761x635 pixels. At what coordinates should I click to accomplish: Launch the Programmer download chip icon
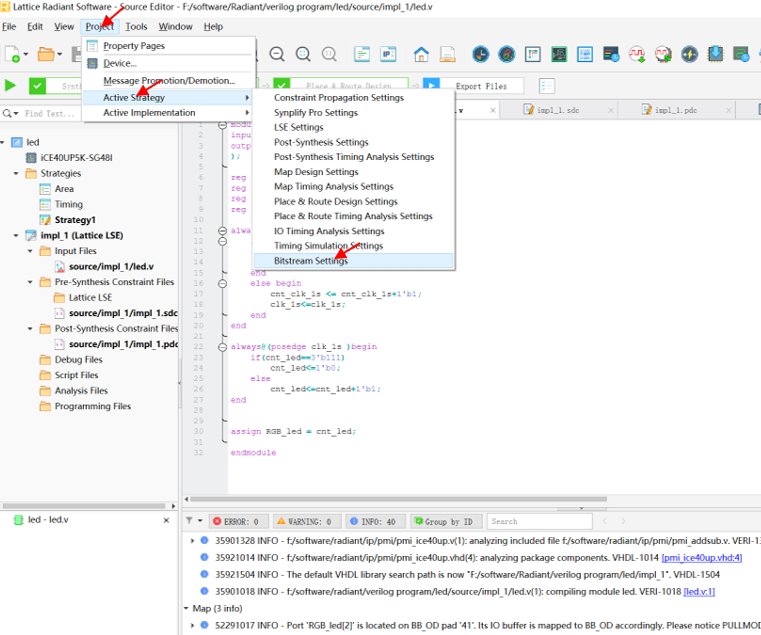[x=716, y=54]
